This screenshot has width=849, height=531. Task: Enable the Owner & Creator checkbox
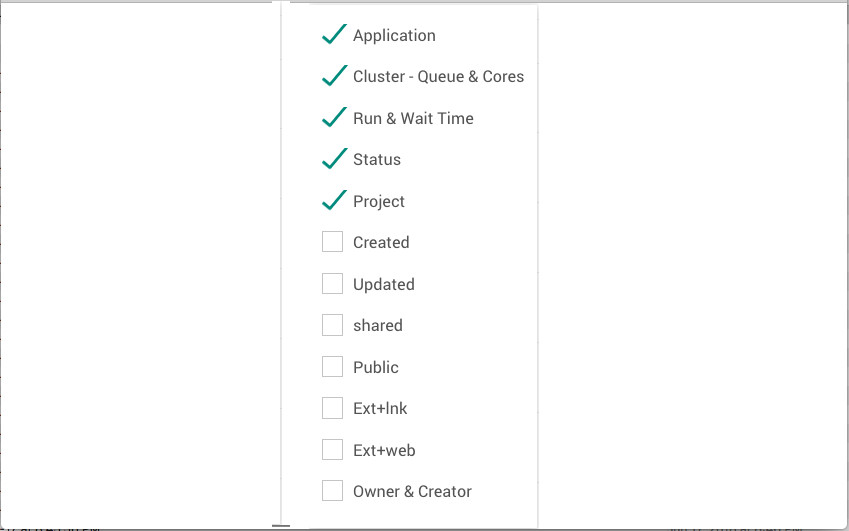tap(333, 491)
